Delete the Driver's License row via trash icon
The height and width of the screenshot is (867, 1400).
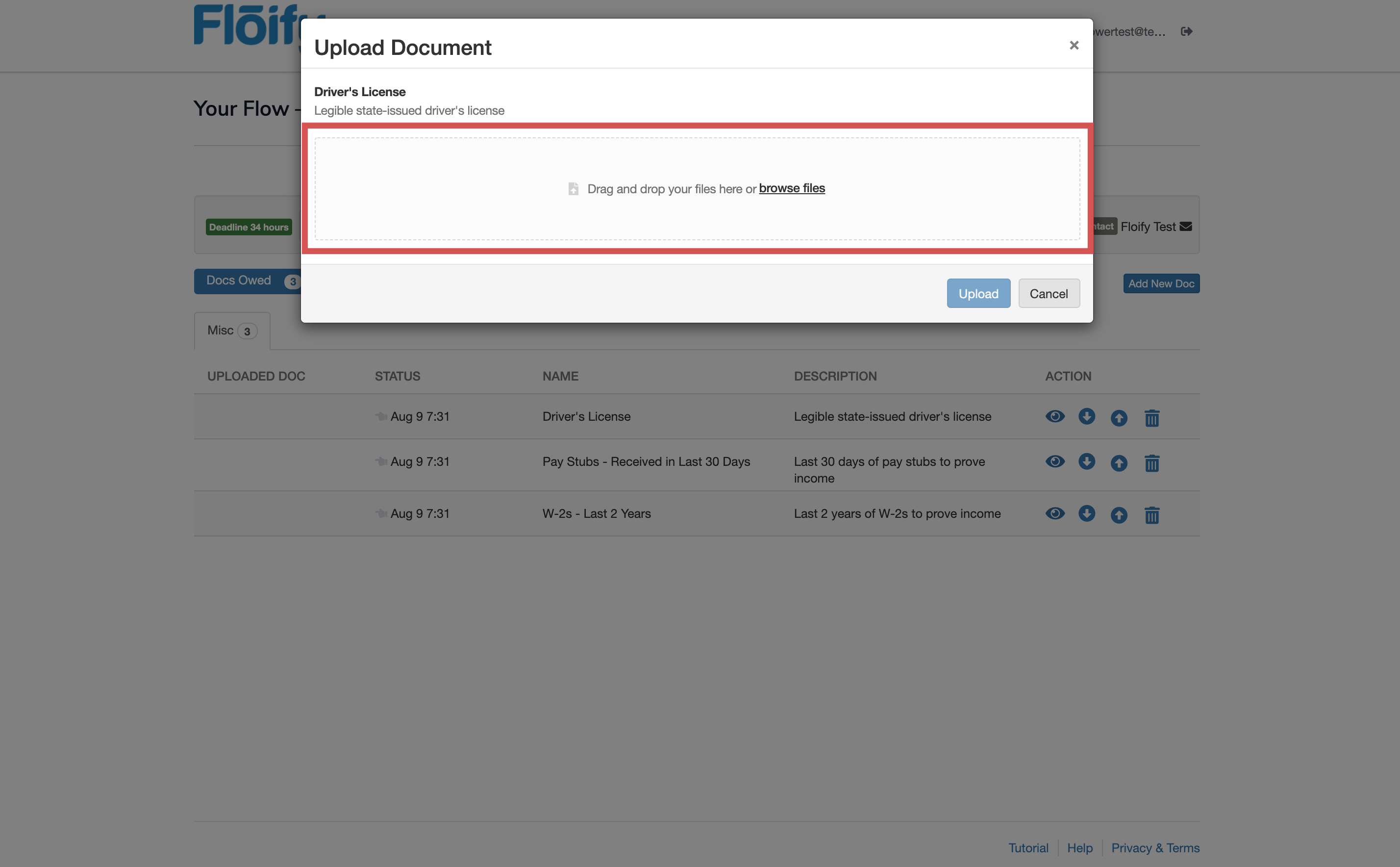click(1152, 417)
